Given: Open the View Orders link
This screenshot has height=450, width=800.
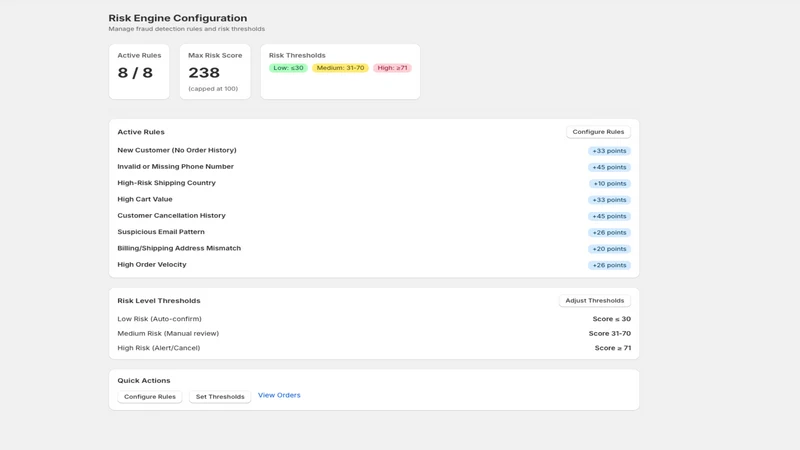Looking at the screenshot, I should point(279,395).
